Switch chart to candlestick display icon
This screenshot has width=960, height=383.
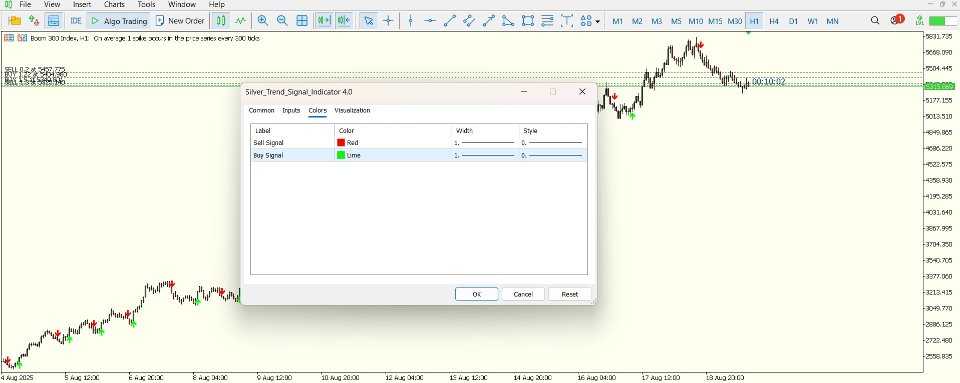(221, 21)
